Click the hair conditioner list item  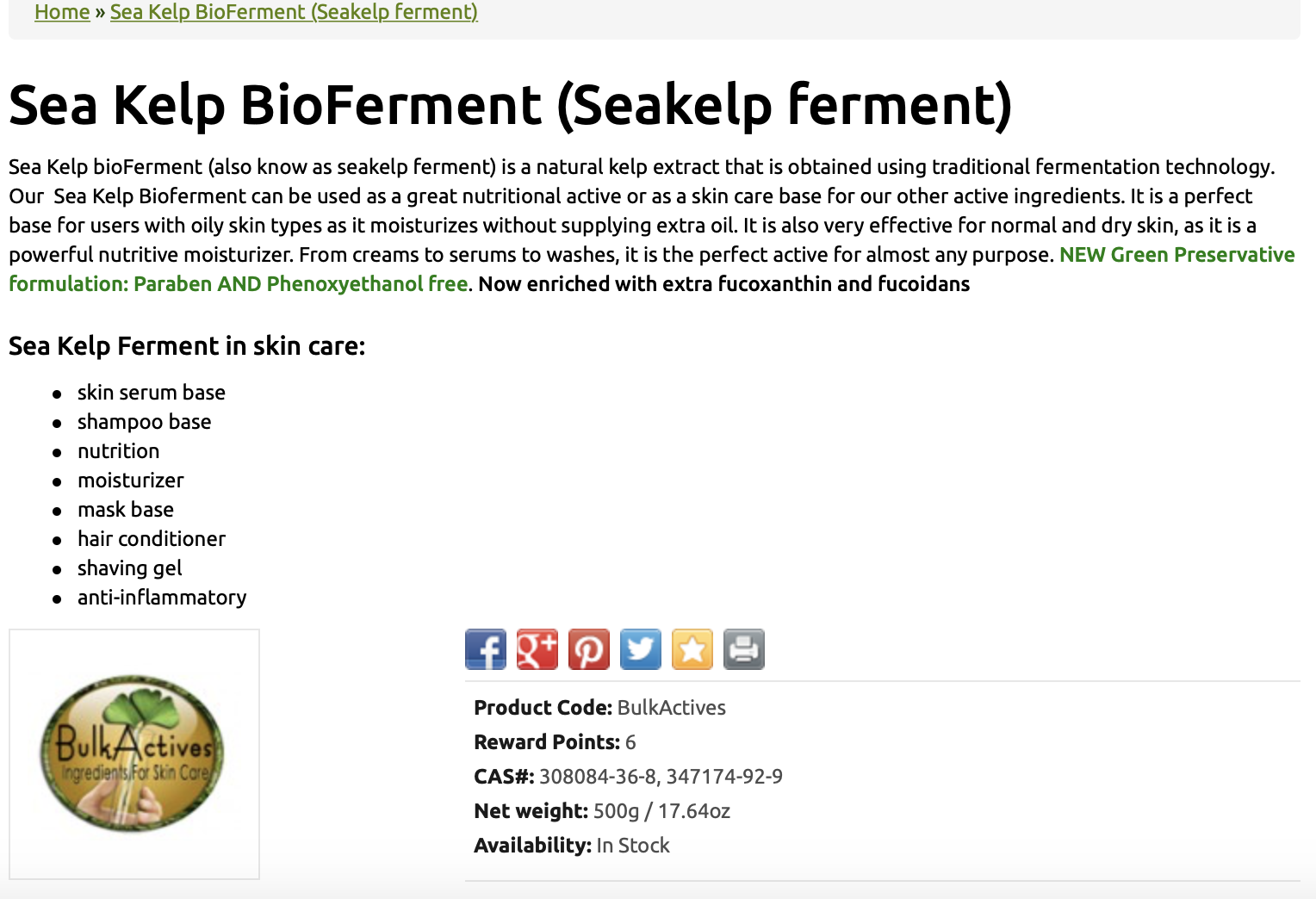pos(152,539)
